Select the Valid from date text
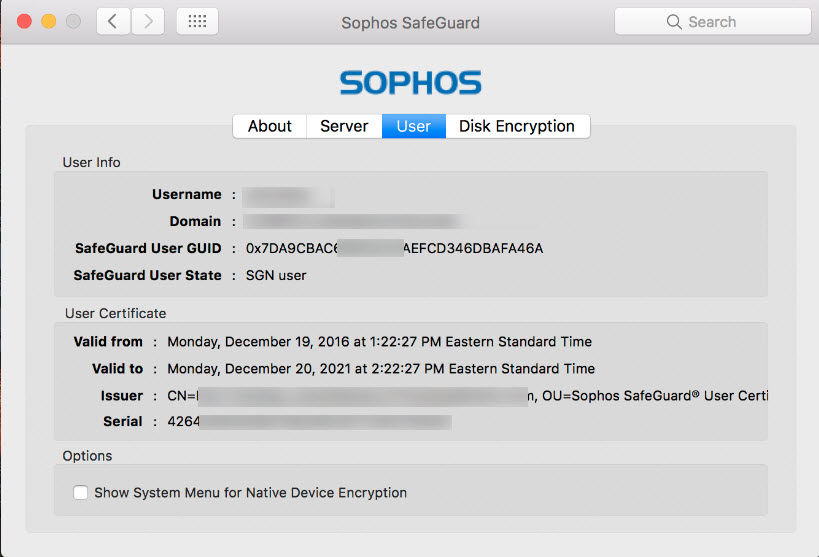819x557 pixels. pyautogui.click(x=380, y=342)
